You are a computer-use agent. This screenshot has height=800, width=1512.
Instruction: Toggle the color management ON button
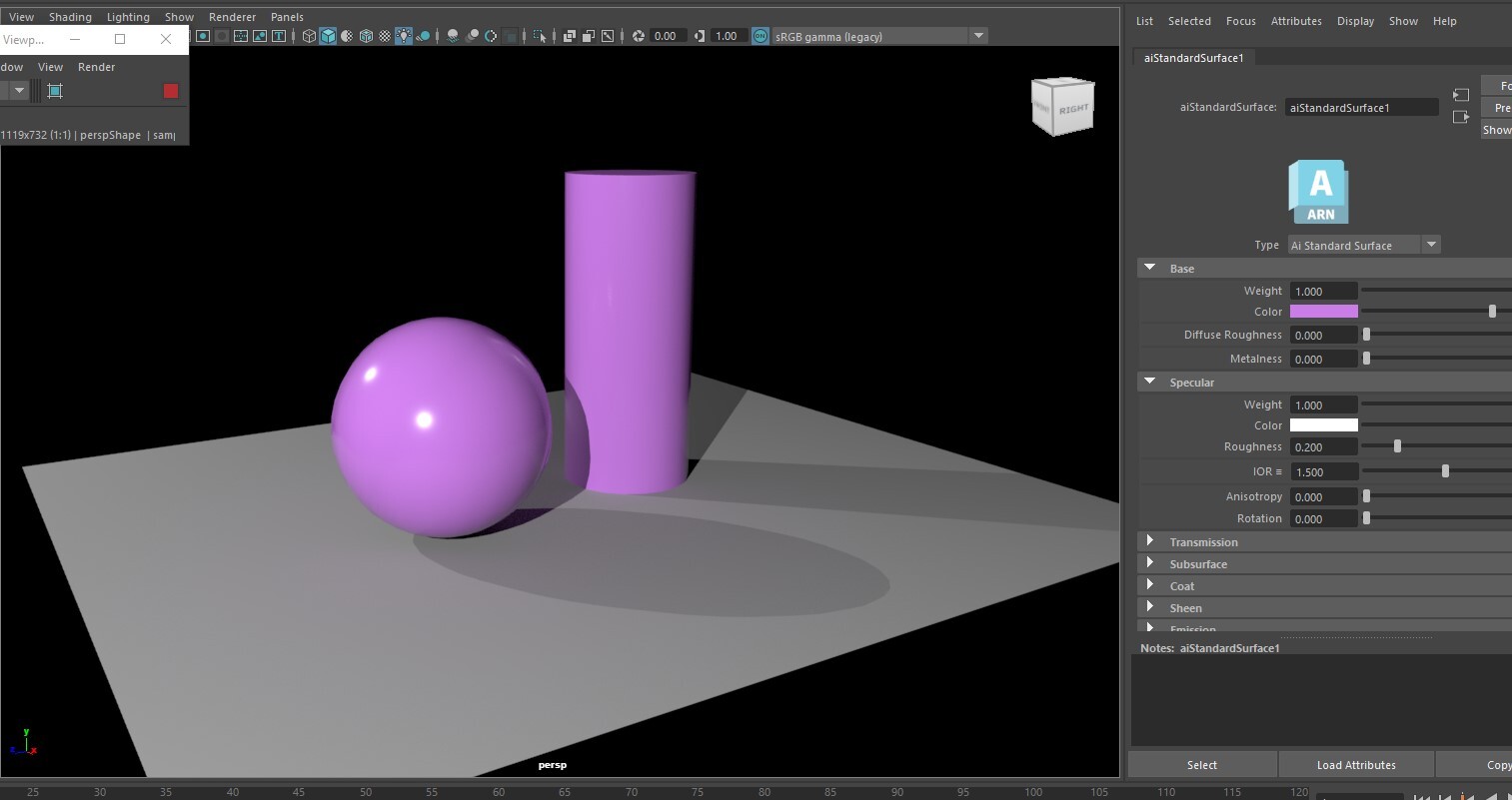tap(759, 36)
